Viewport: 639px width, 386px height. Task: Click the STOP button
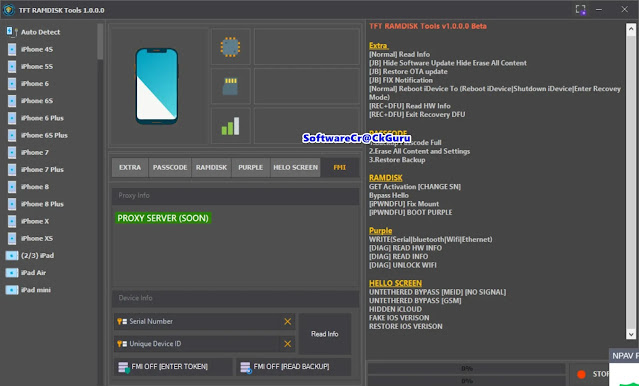coord(593,374)
